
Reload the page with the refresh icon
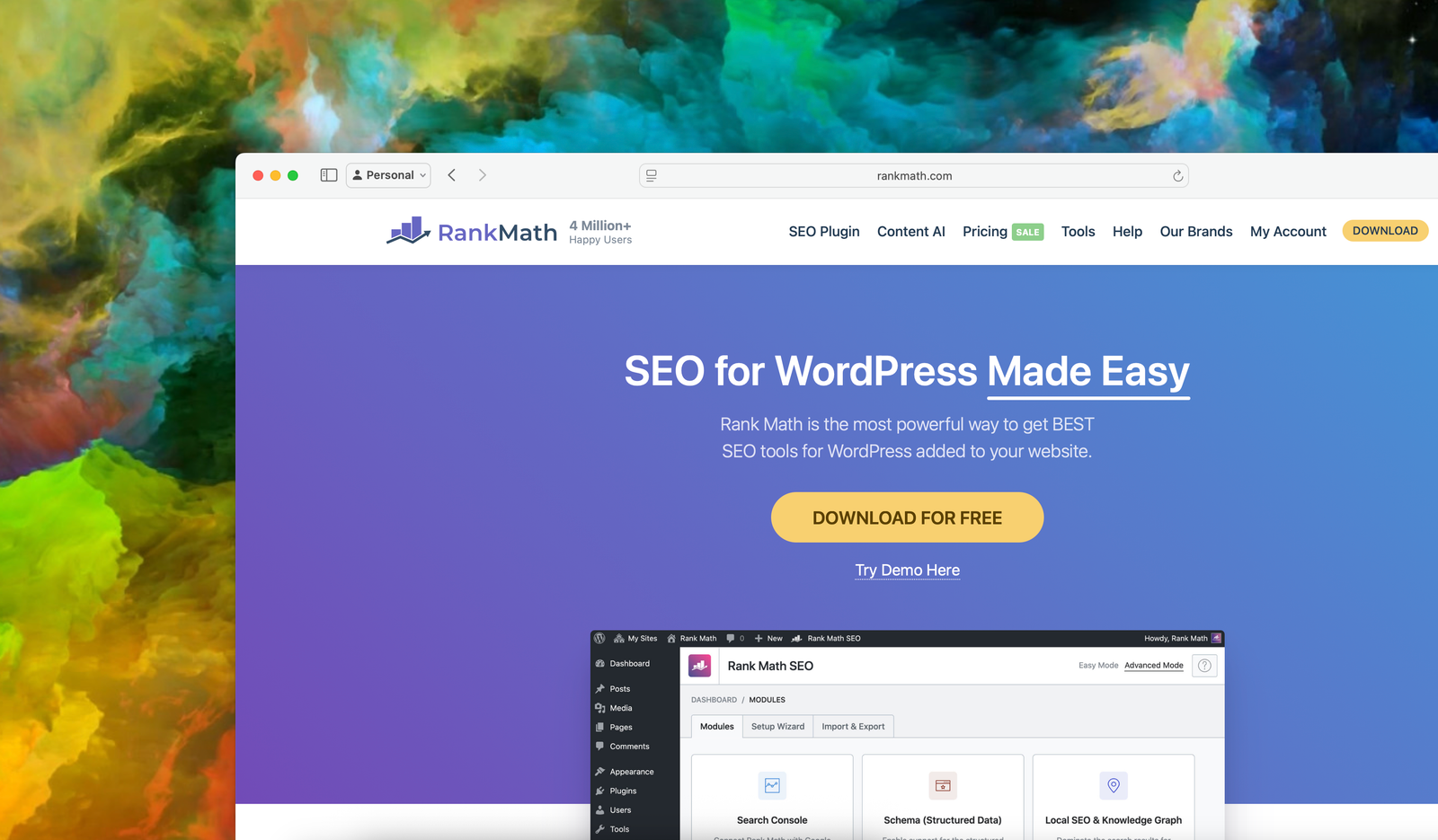[x=1177, y=176]
